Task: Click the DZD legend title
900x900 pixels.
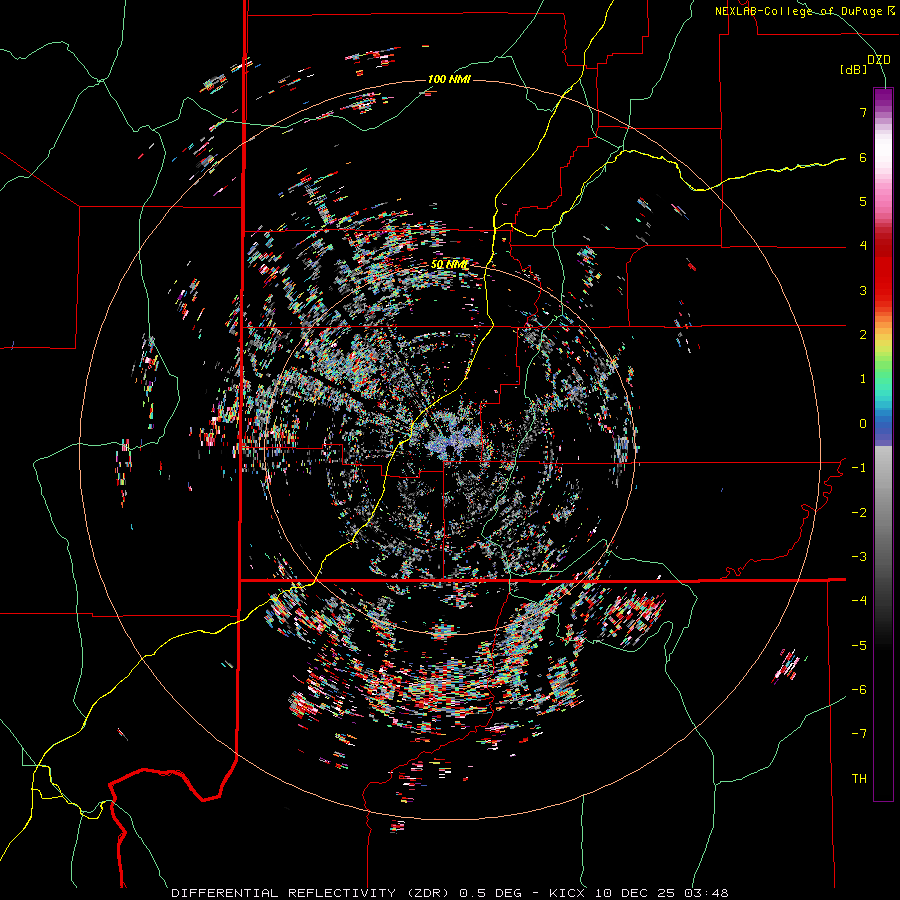Action: (x=879, y=60)
